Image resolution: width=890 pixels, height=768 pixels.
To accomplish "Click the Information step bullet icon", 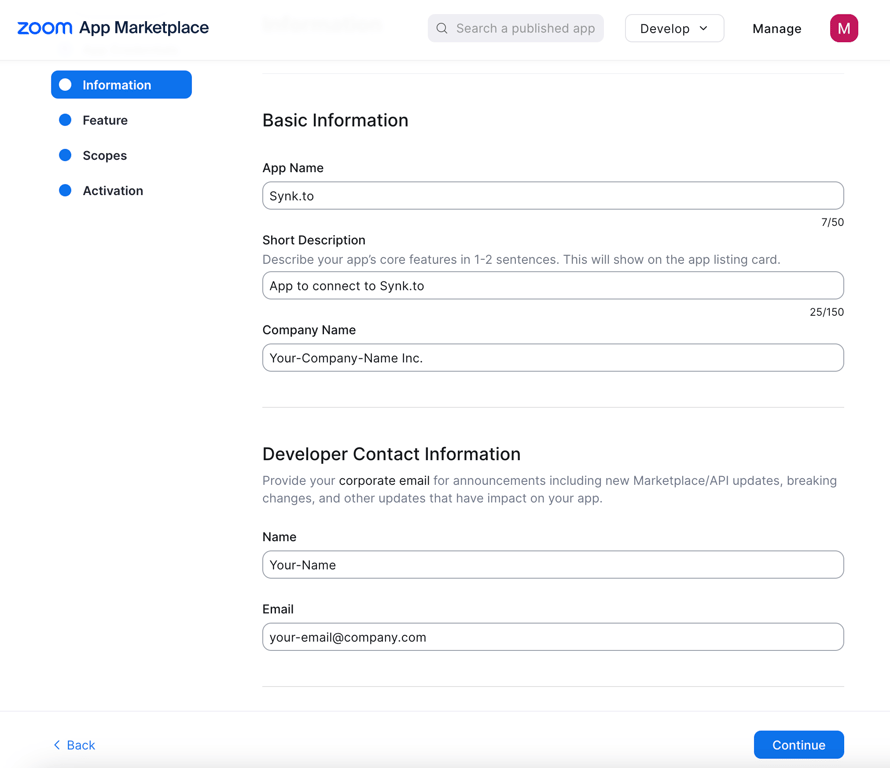I will tap(66, 85).
